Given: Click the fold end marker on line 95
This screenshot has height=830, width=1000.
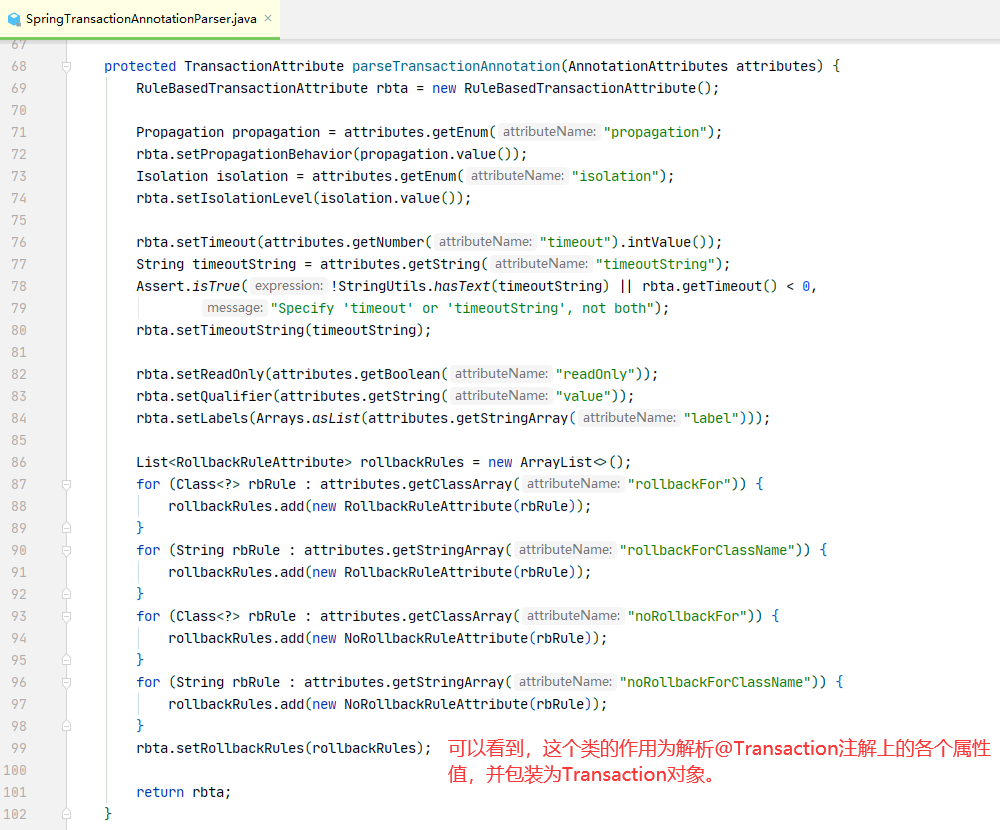Looking at the screenshot, I should tap(66, 660).
